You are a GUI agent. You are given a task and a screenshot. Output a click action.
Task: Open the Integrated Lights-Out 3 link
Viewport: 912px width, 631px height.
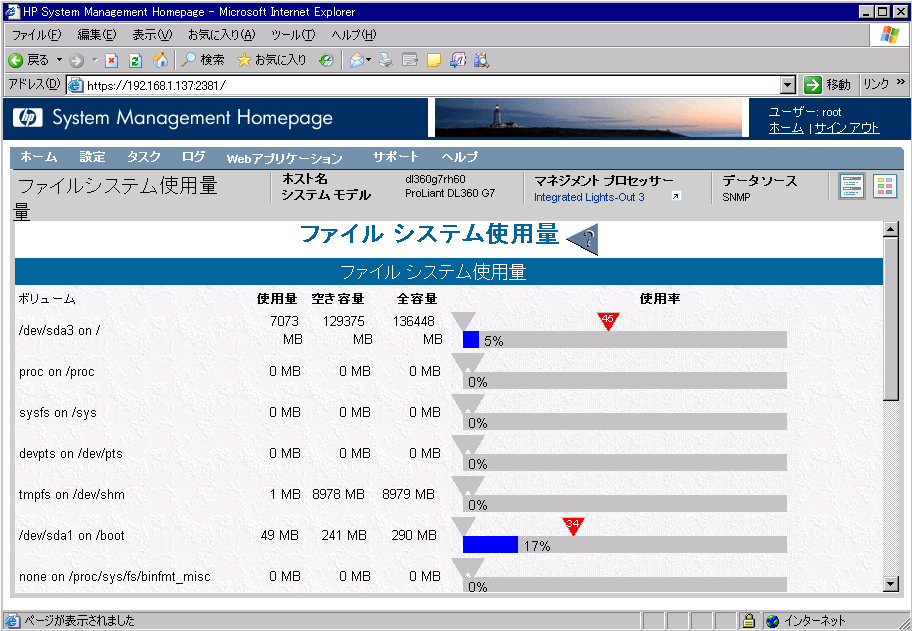click(x=589, y=197)
